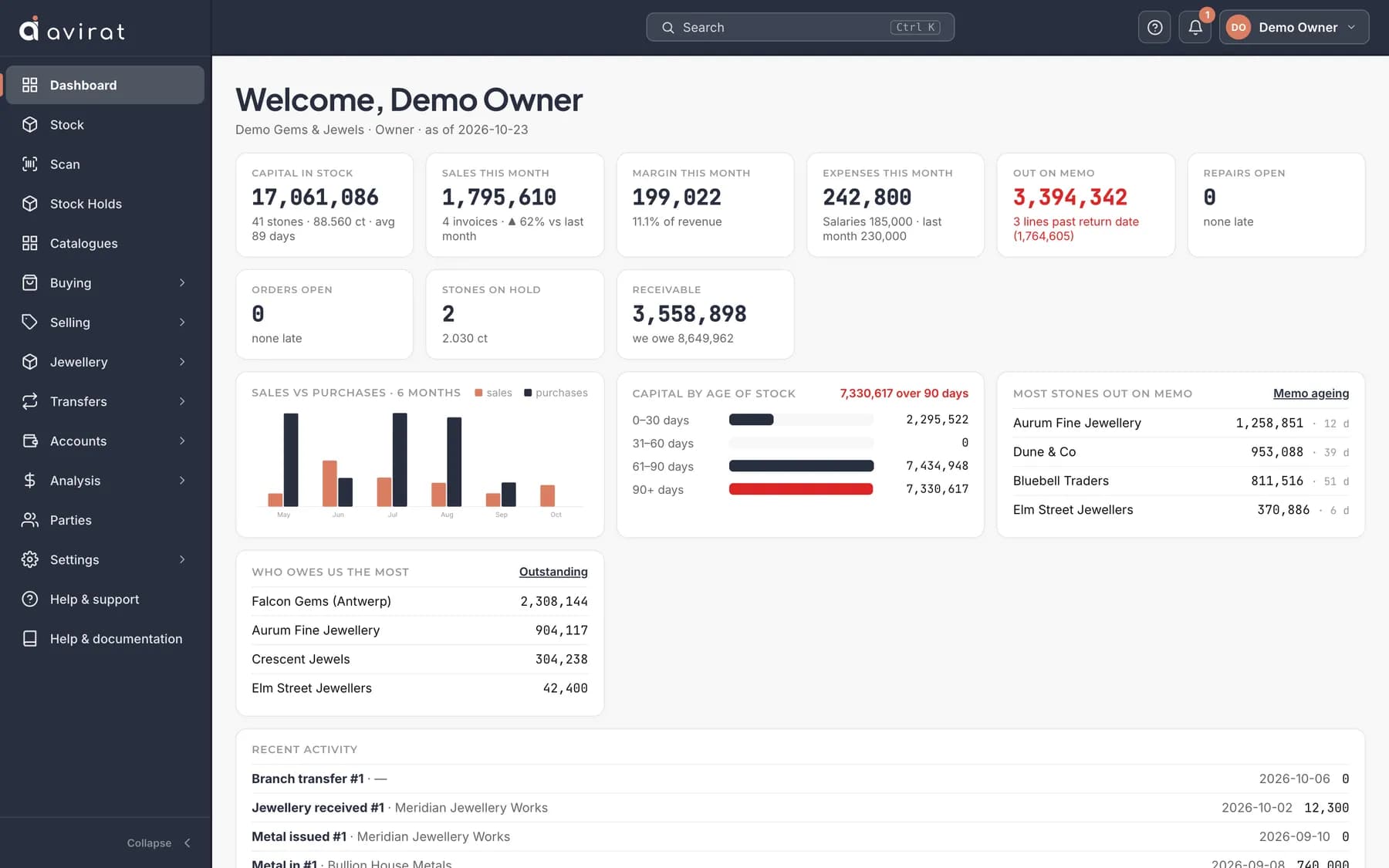Open the Parties menu item
1389x868 pixels.
coord(105,520)
